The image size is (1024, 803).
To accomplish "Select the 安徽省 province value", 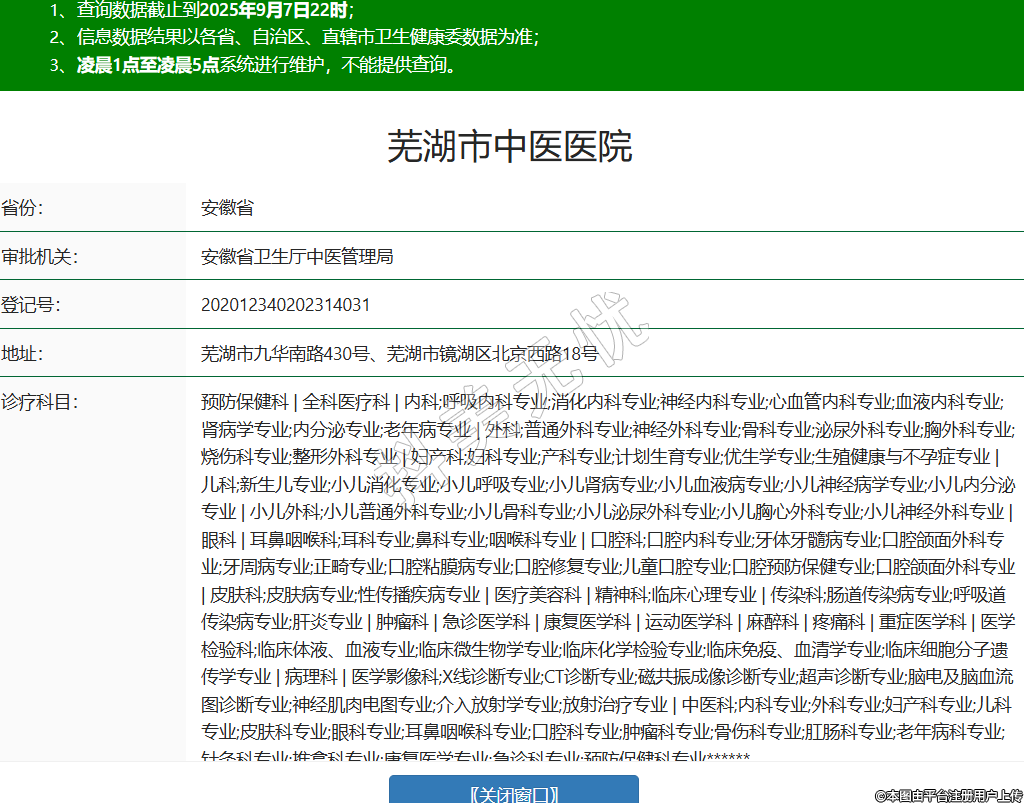I will [x=227, y=208].
